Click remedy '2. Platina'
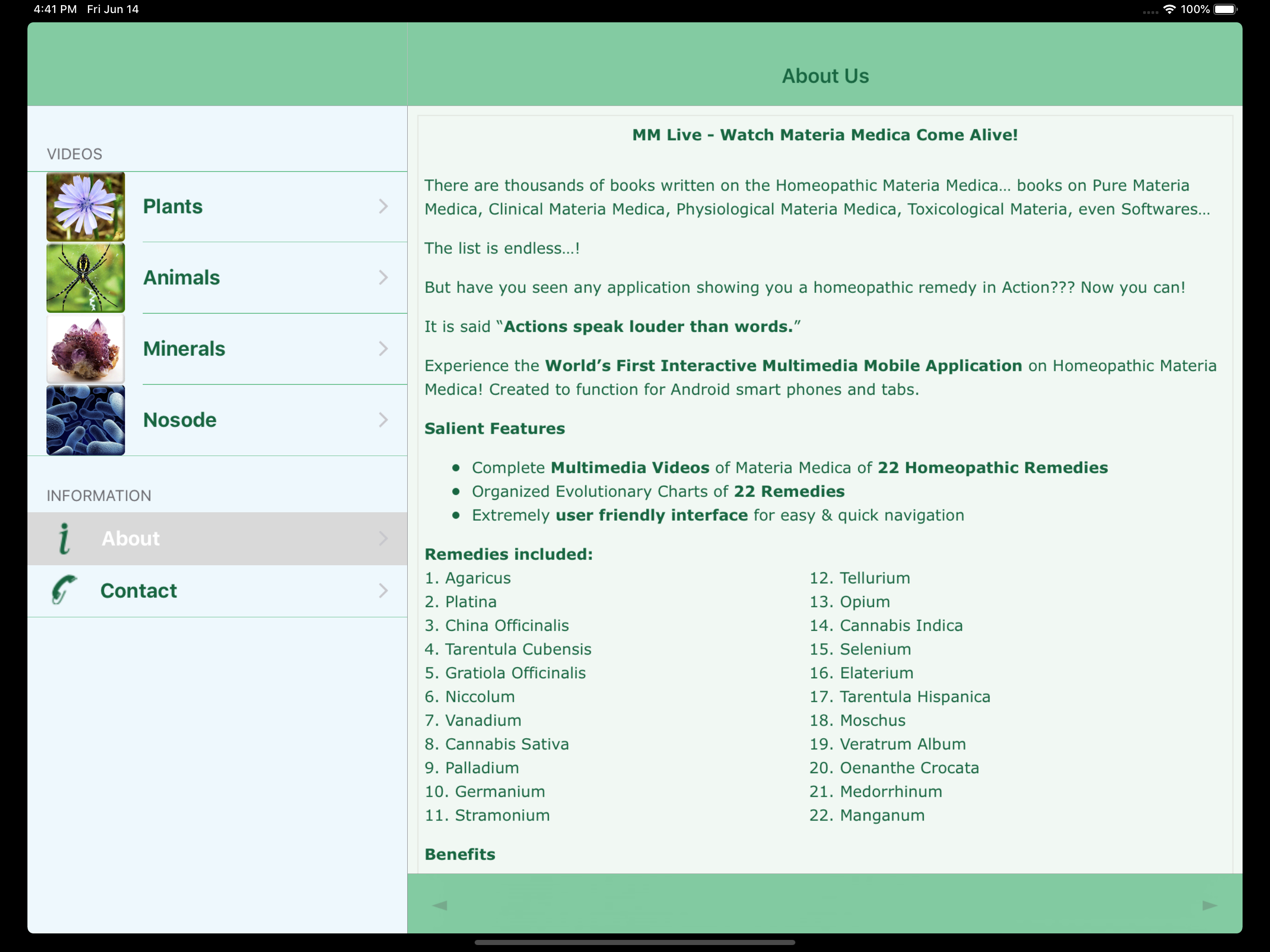1270x952 pixels. [x=461, y=602]
